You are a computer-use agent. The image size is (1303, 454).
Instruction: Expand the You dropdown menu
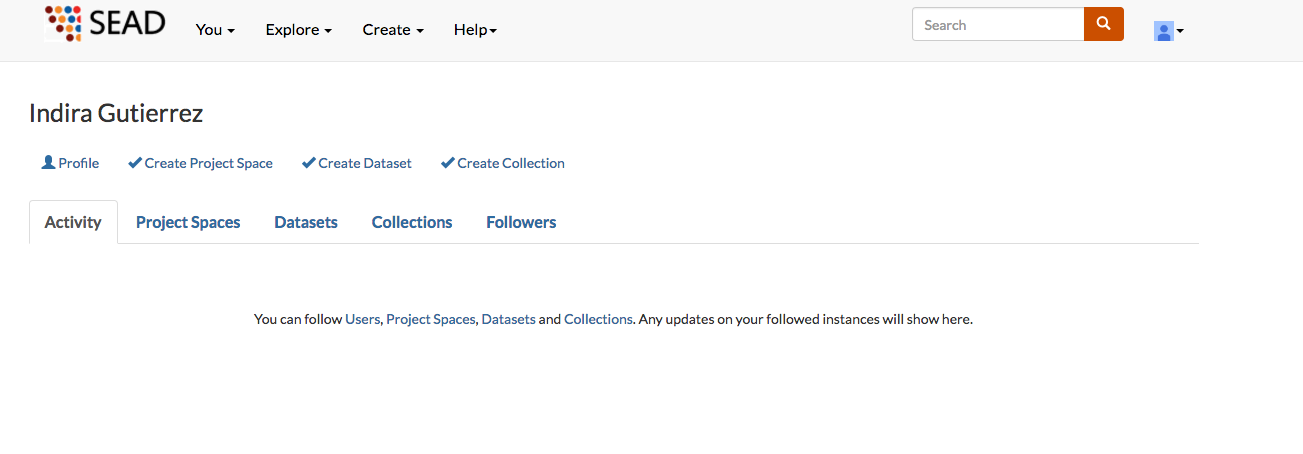215,30
